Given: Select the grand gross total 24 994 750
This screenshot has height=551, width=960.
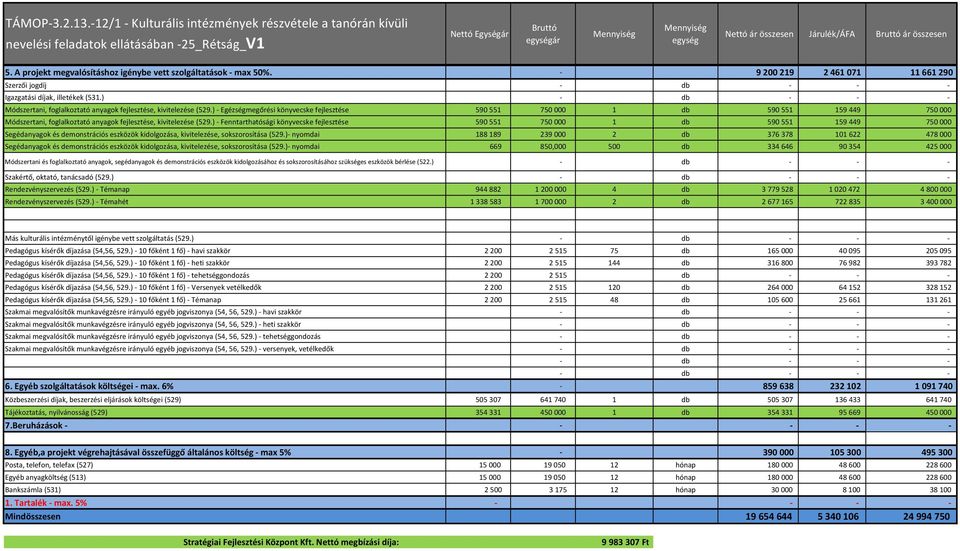Looking at the screenshot, I should (x=926, y=517).
